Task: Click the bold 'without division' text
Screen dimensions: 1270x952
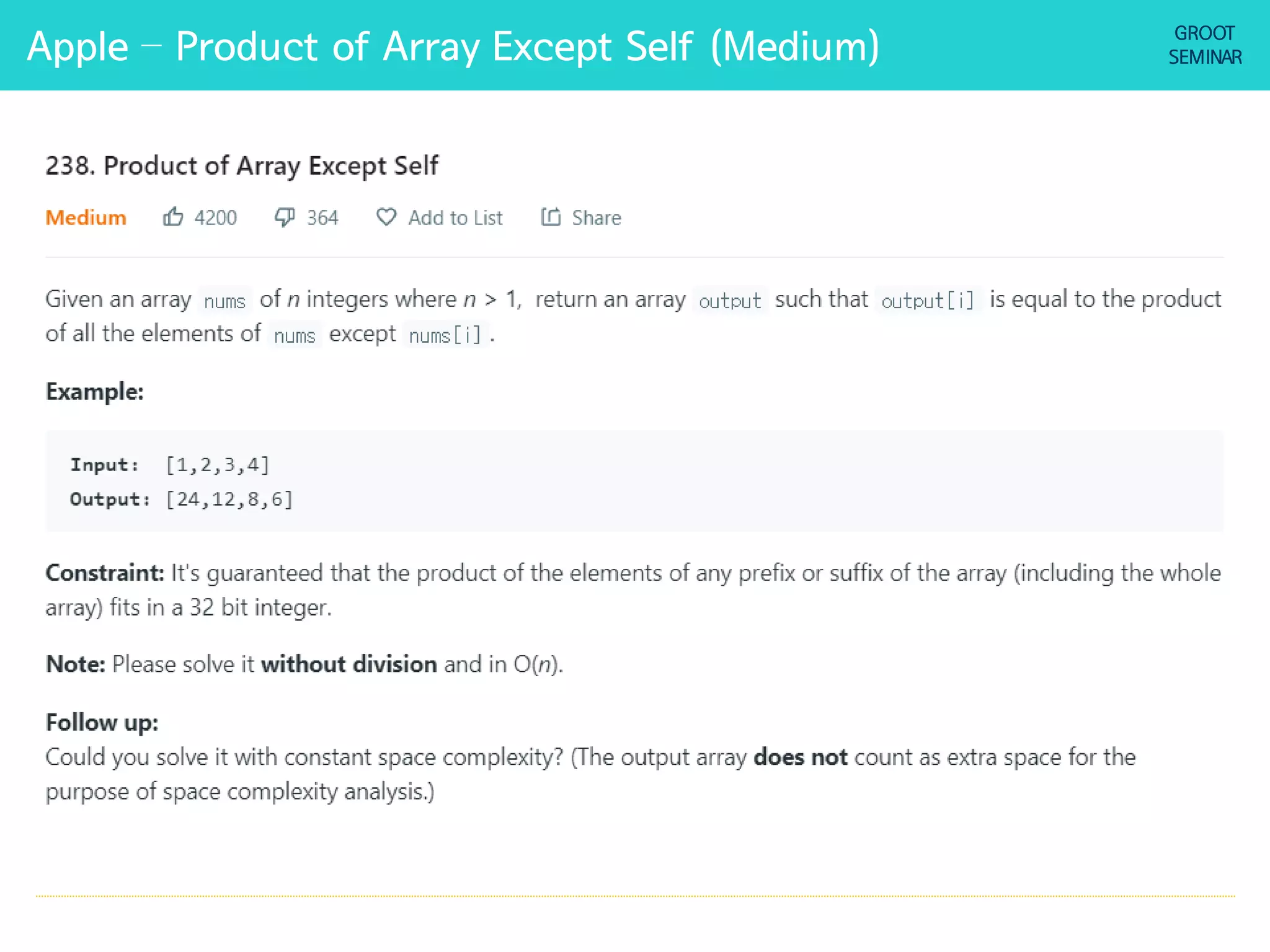Action: (x=349, y=664)
